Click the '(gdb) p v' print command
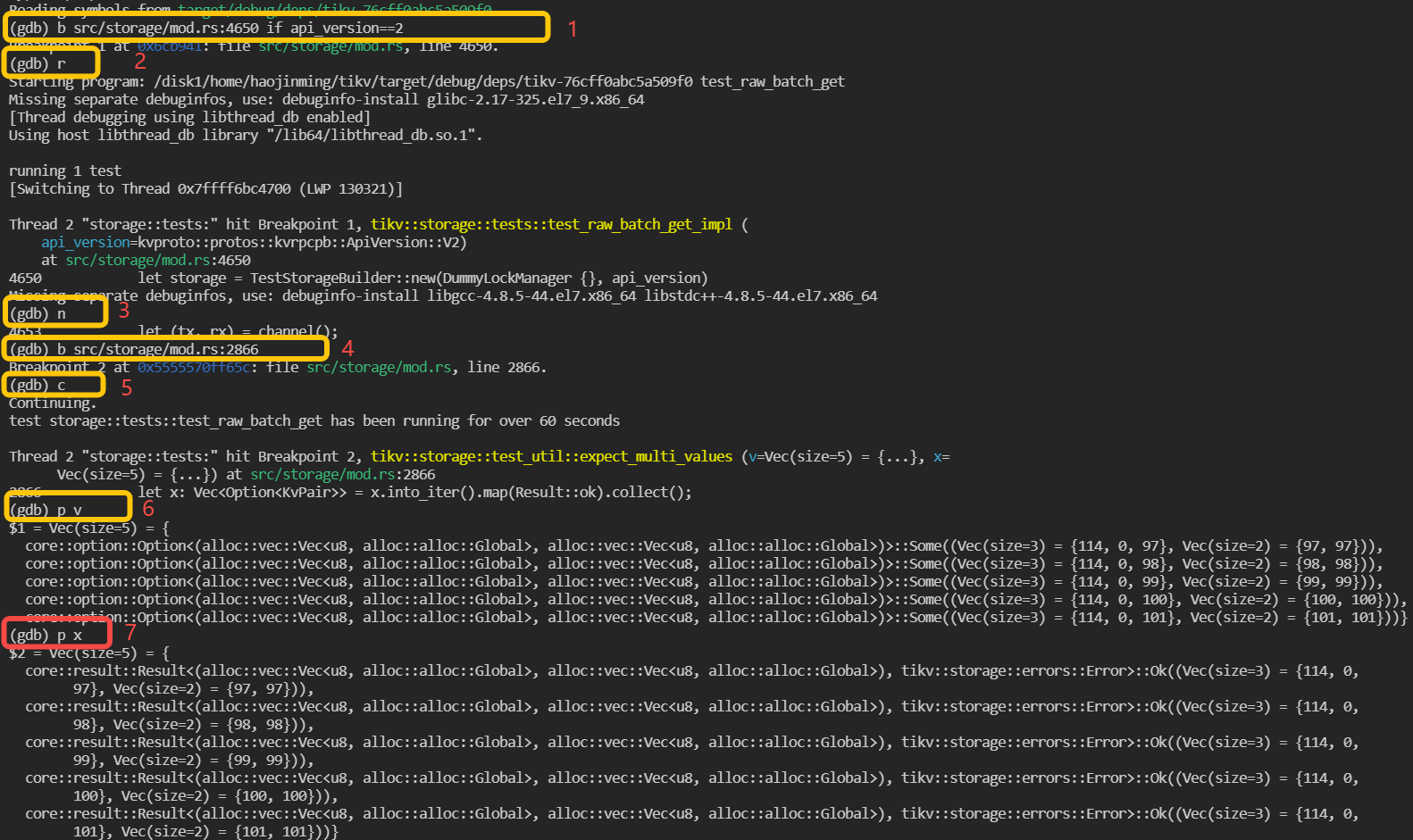Image resolution: width=1413 pixels, height=840 pixels. point(46,510)
